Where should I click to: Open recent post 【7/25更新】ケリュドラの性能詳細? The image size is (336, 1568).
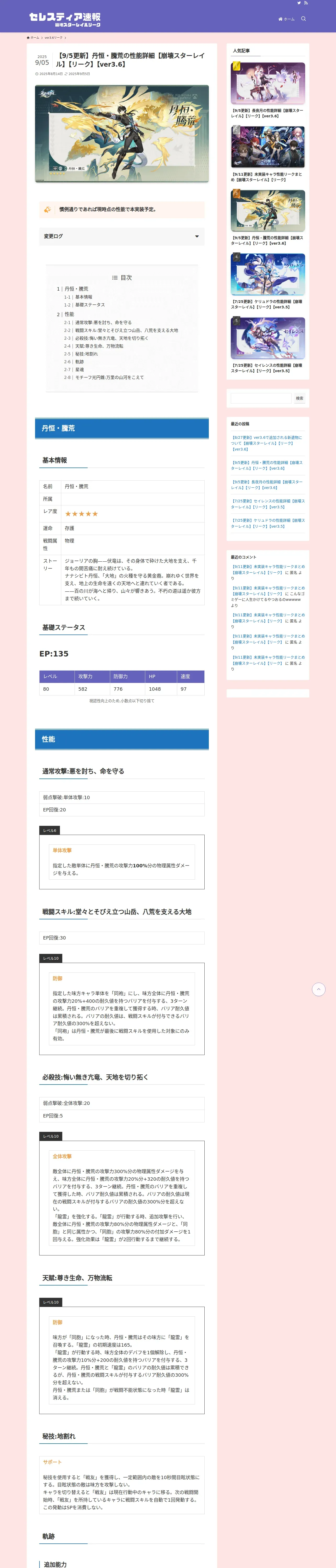(x=267, y=523)
